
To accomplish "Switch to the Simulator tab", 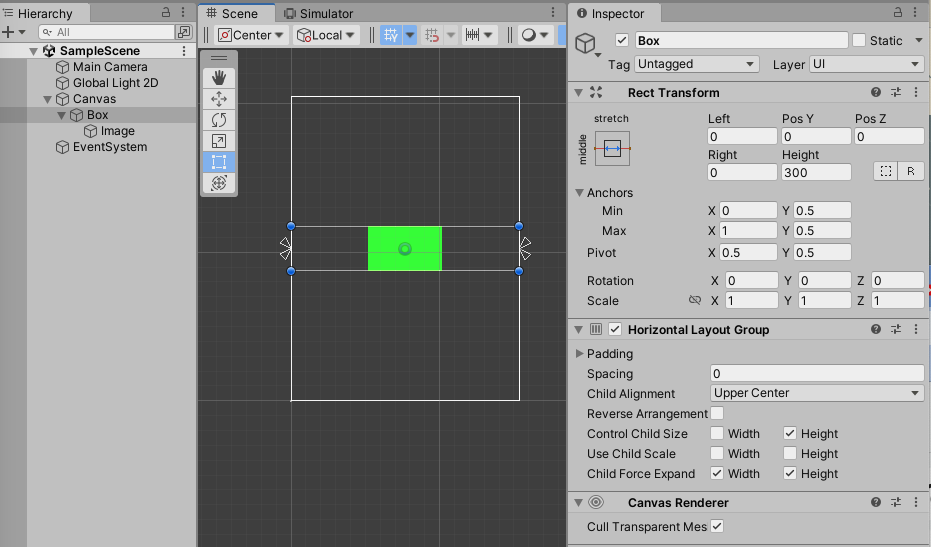I will (318, 13).
